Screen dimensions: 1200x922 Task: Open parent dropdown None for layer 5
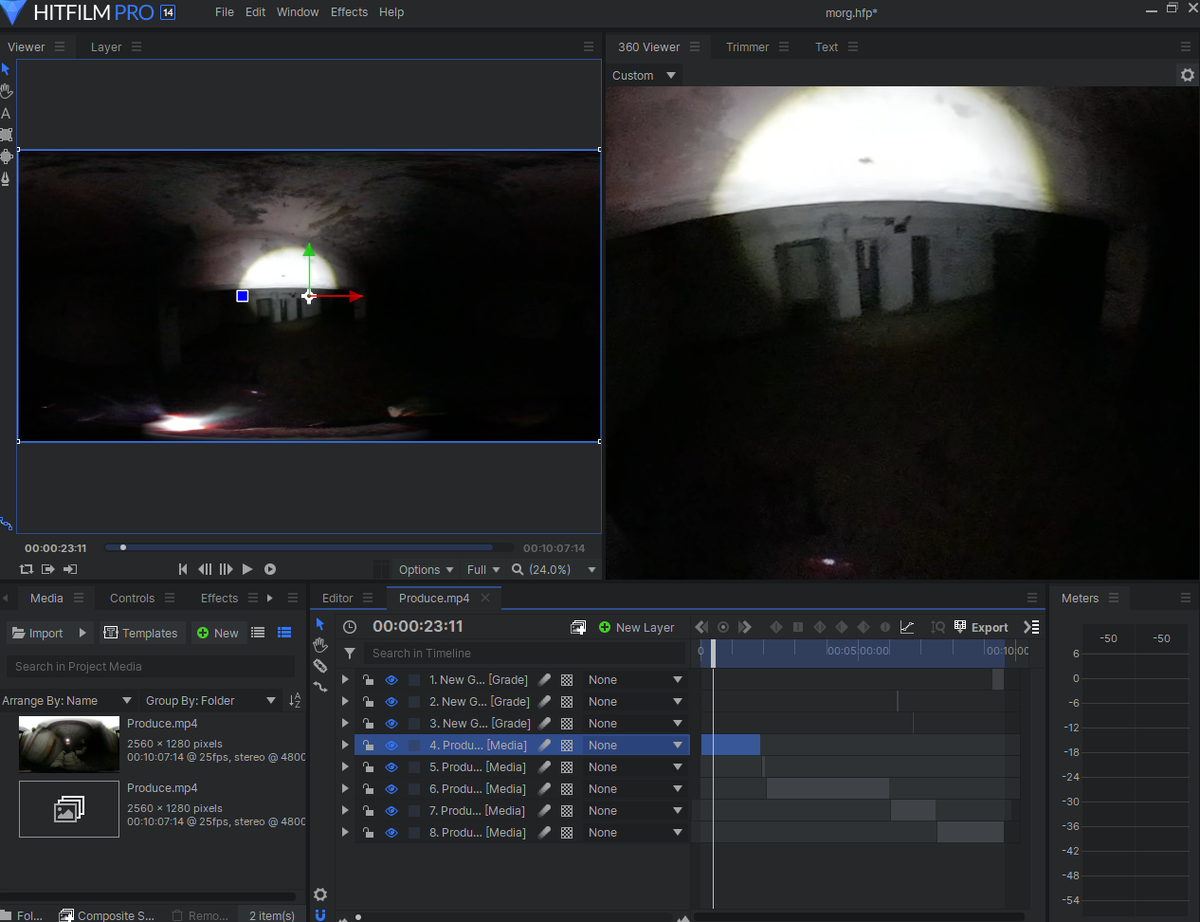point(636,767)
